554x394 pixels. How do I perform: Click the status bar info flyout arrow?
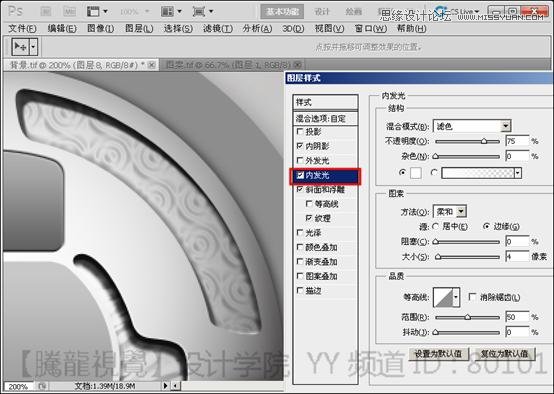(x=165, y=386)
